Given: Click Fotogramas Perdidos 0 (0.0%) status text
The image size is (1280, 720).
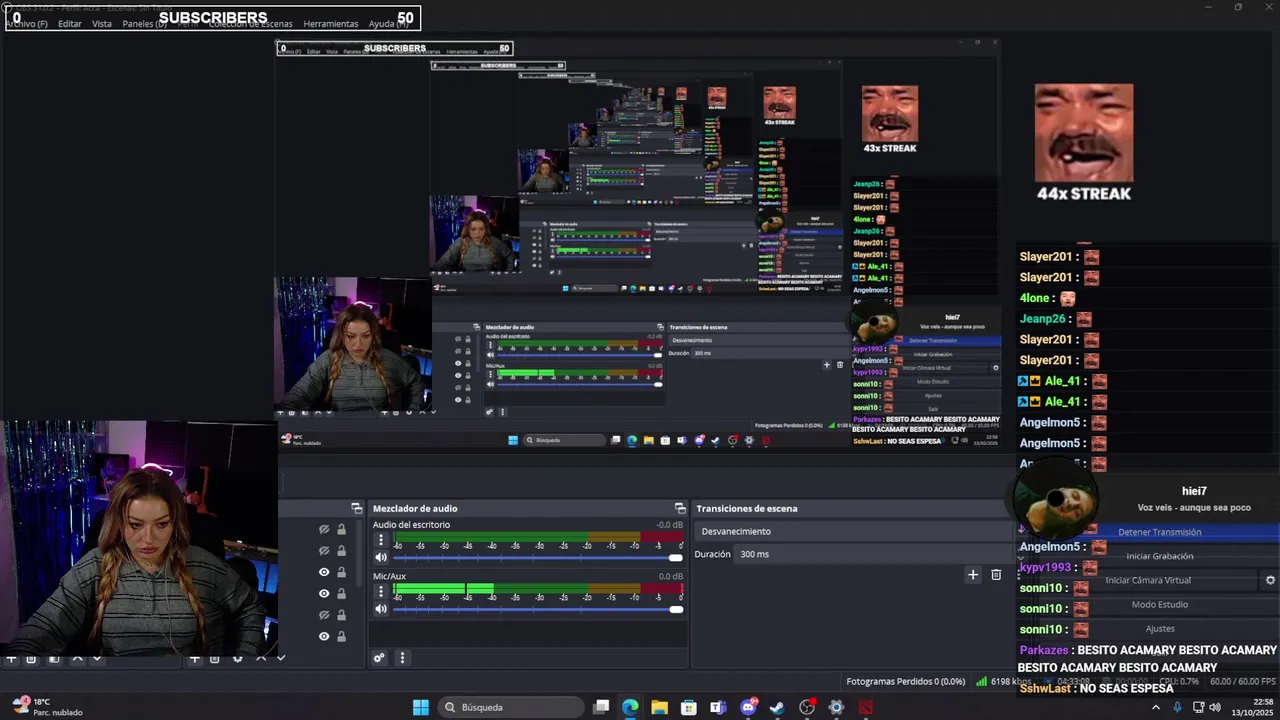Looking at the screenshot, I should (906, 681).
